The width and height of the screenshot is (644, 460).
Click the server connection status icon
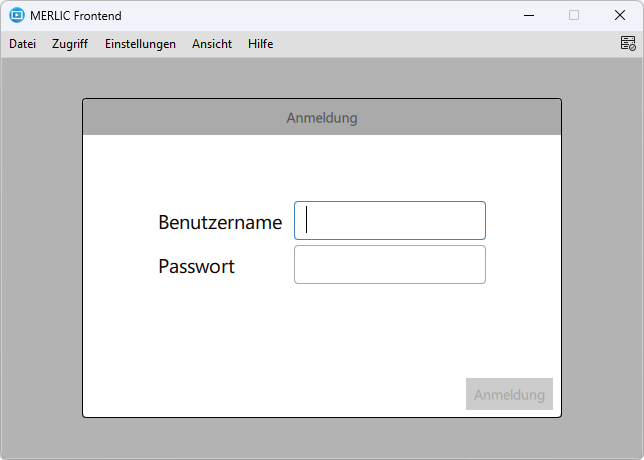627,43
